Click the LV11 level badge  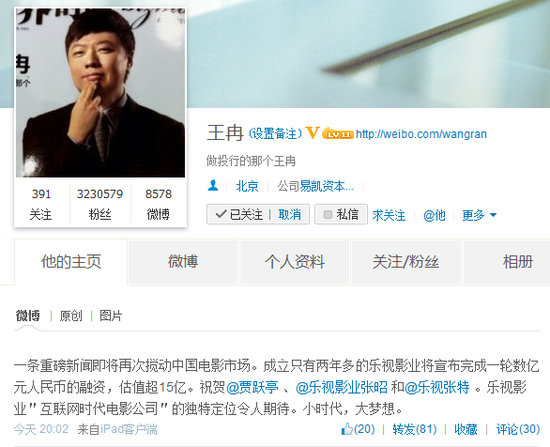click(338, 133)
